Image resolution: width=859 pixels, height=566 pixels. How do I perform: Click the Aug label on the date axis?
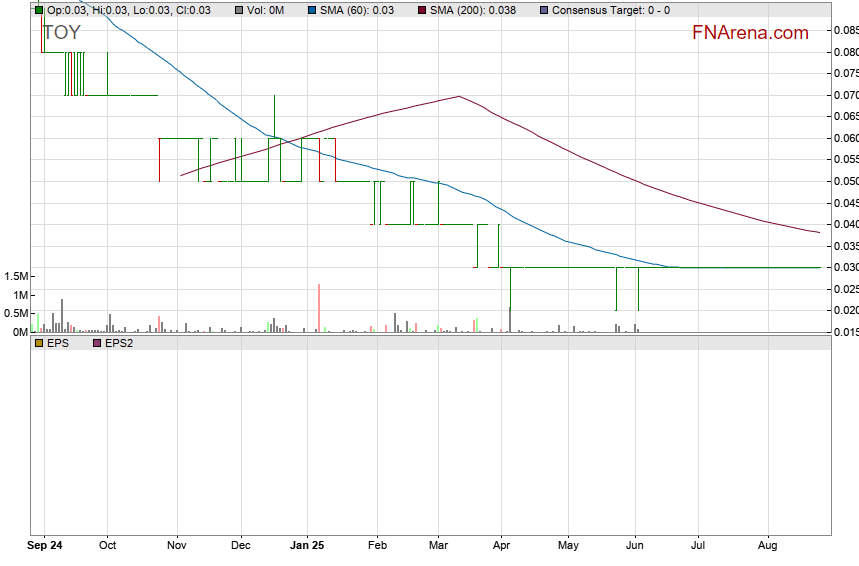click(x=768, y=546)
